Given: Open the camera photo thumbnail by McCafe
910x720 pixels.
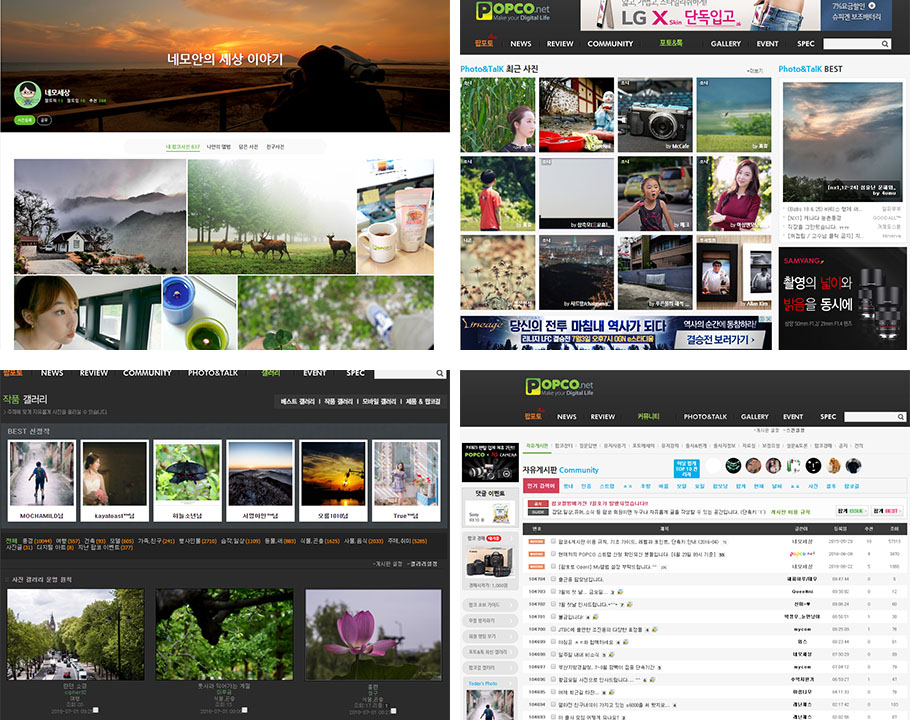Looking at the screenshot, I should point(655,115).
